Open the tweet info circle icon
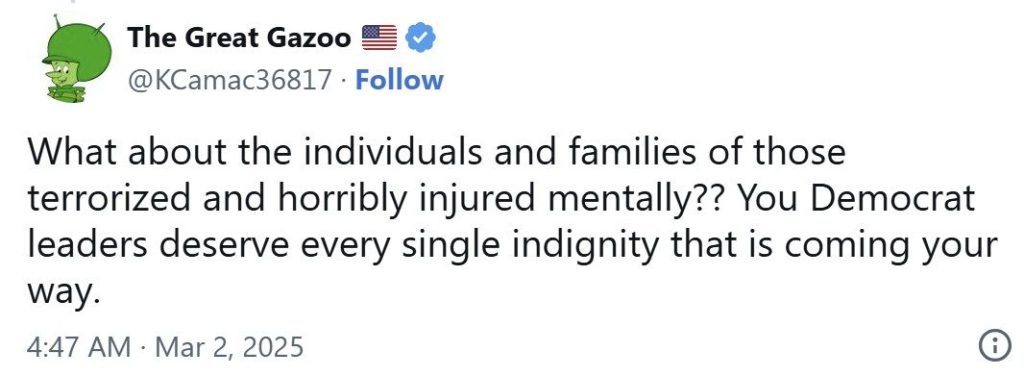 pos(992,345)
